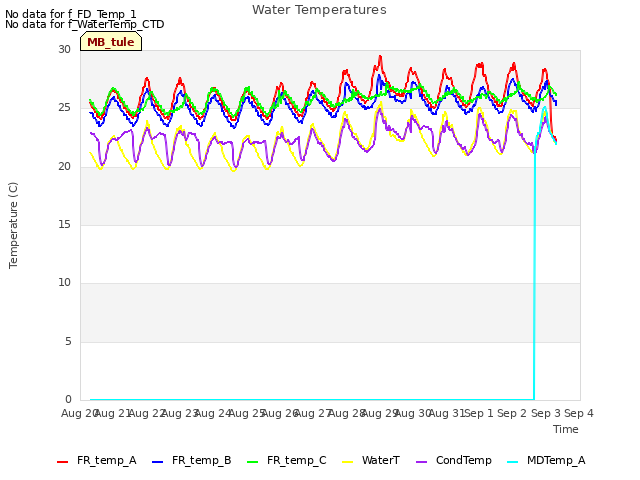Viewport: 640px width, 480px height.
Task: Click 'No data for f_FD_Temp_1' message
Action: [x=71, y=14]
